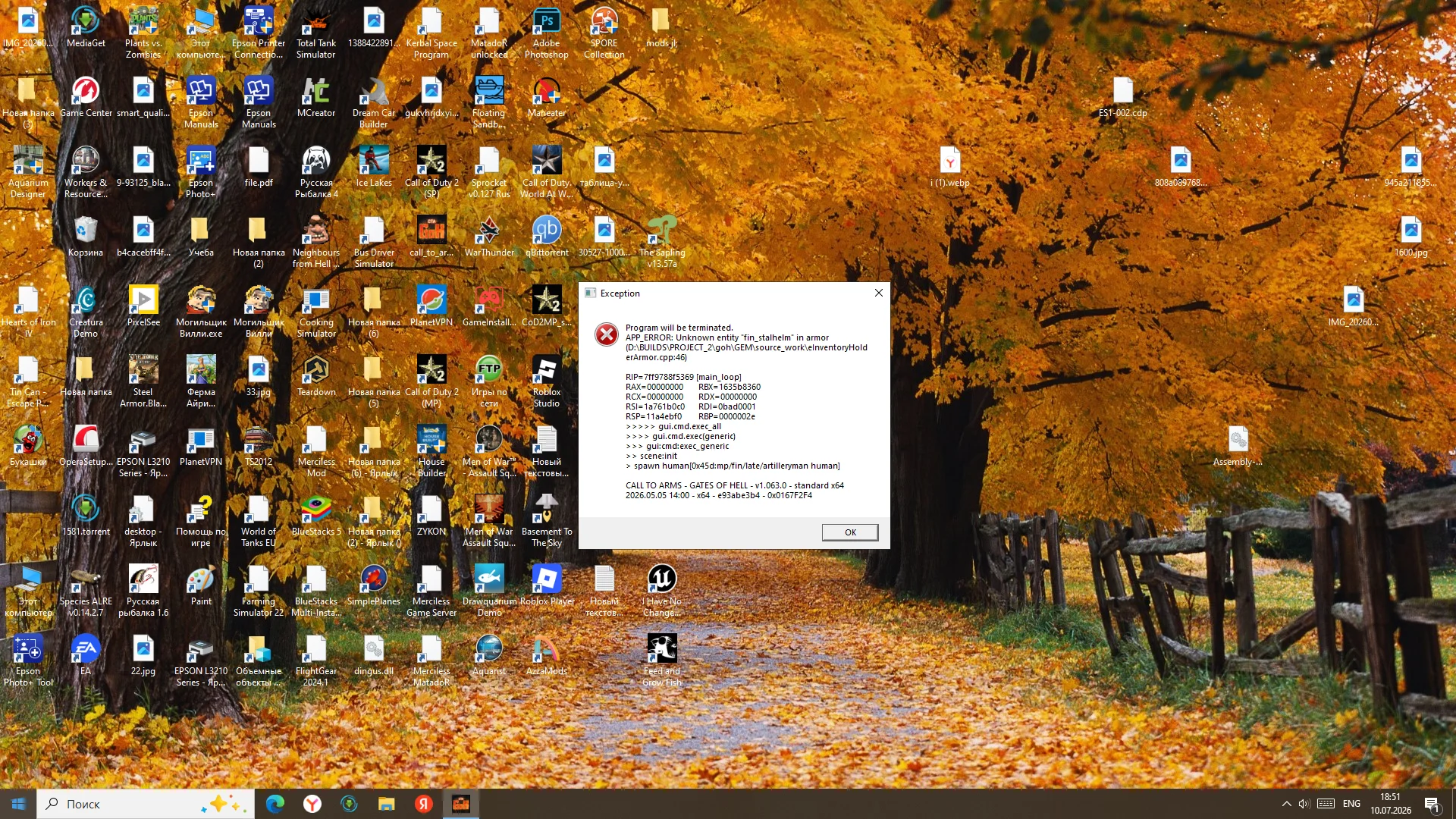Select the TS2012 train simulator icon
Screen dimensions: 1456x819
259,446
